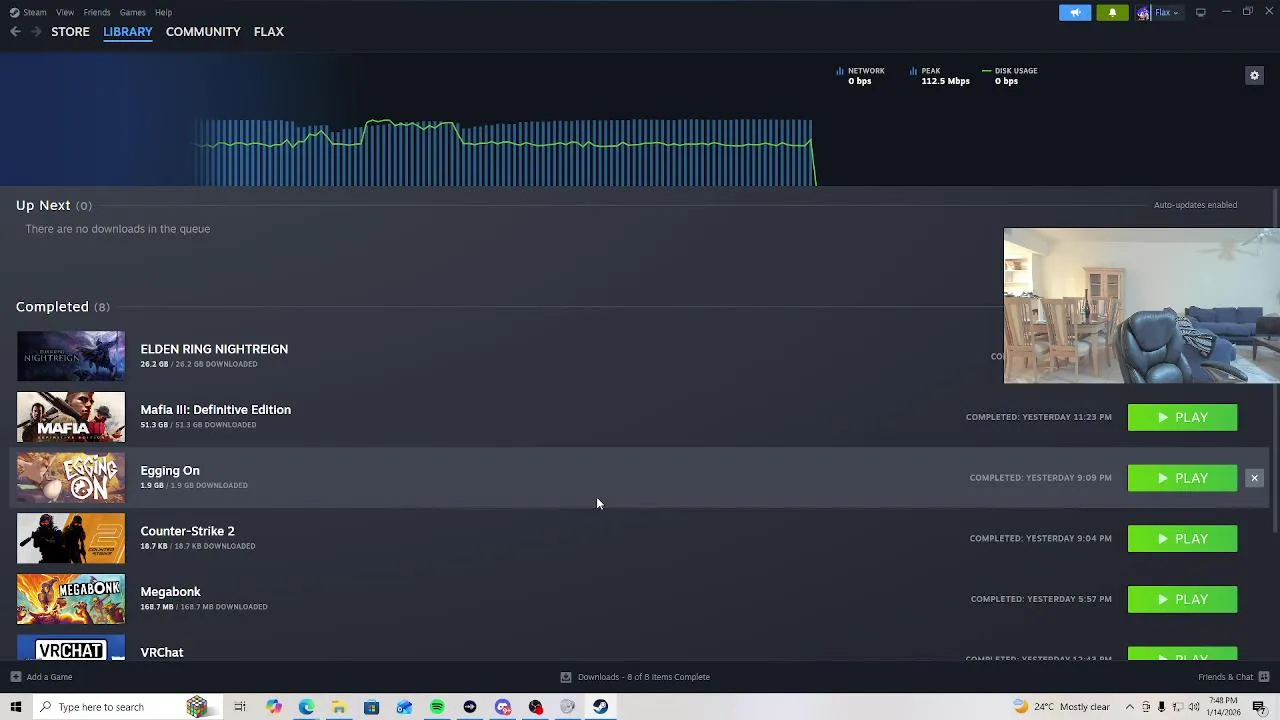
Task: Open the weather widget showing 24°C
Action: [x=1062, y=707]
